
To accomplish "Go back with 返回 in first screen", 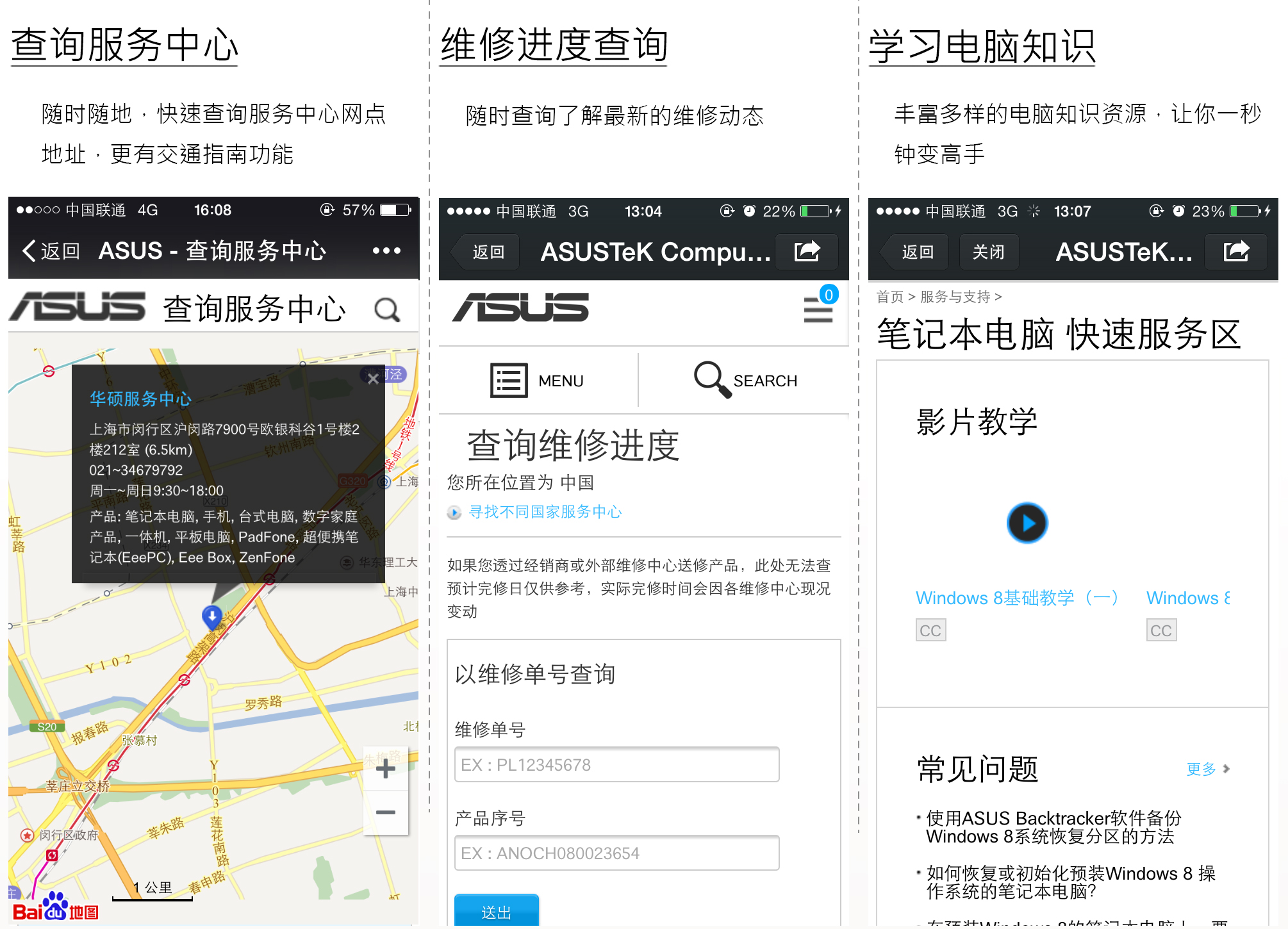I will 51,251.
